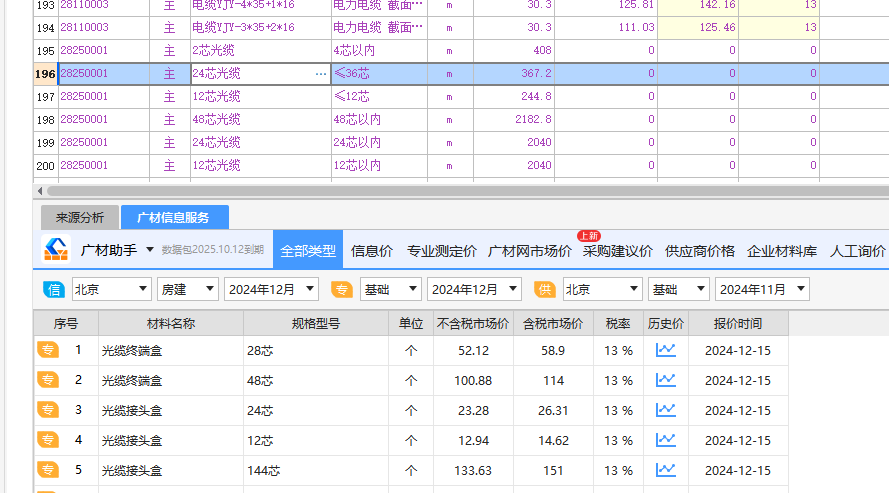Image resolution: width=889 pixels, height=493 pixels.
Task: Click the left arrow of horizontal scrollbar
Action: (40, 191)
